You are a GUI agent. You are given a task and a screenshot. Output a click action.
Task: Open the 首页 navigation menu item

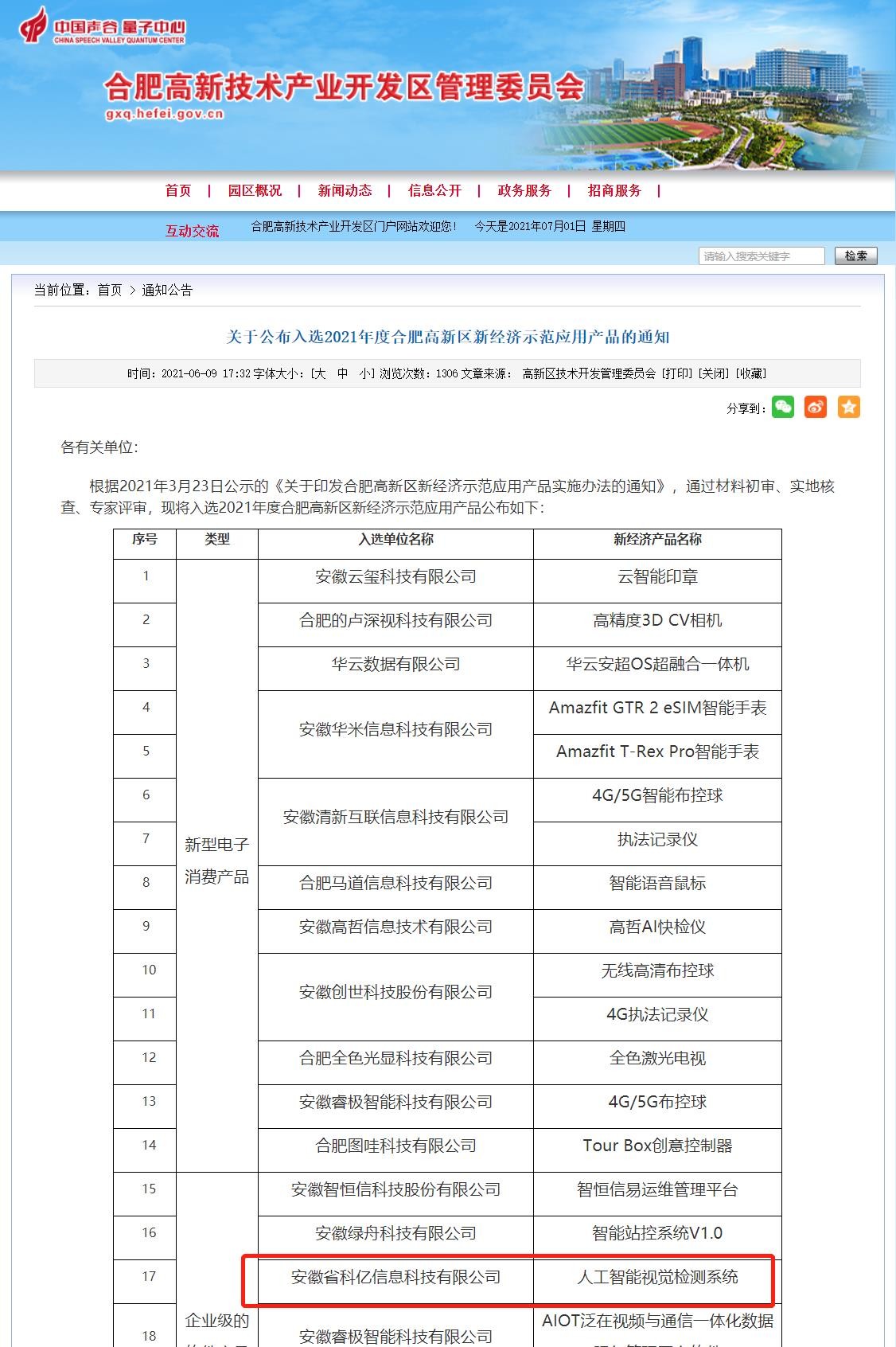(x=178, y=190)
